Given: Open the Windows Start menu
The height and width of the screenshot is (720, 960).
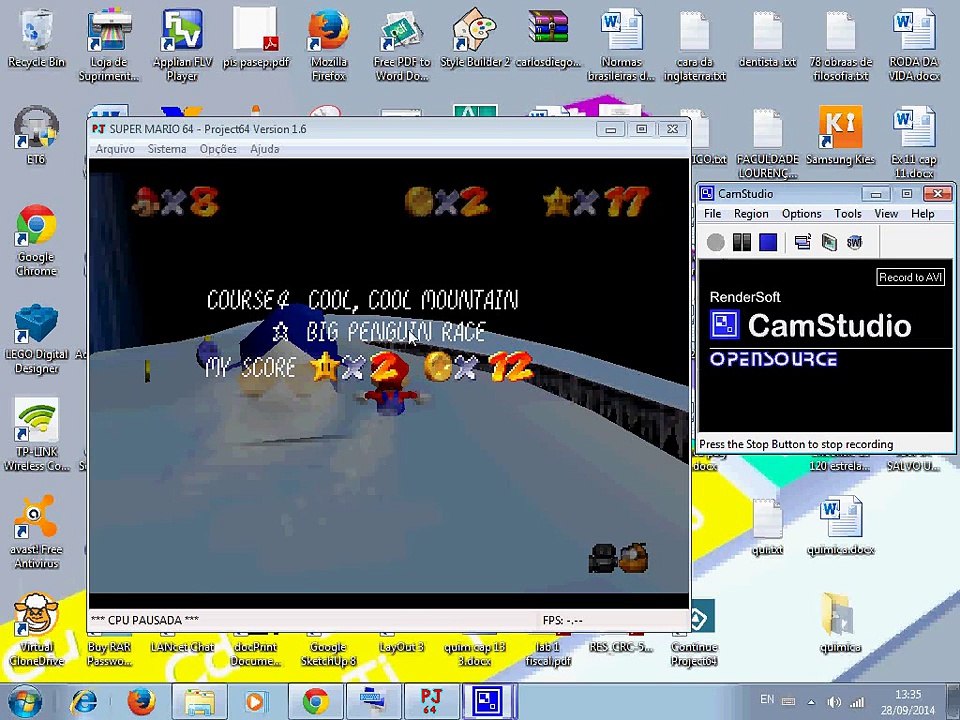Looking at the screenshot, I should [24, 702].
